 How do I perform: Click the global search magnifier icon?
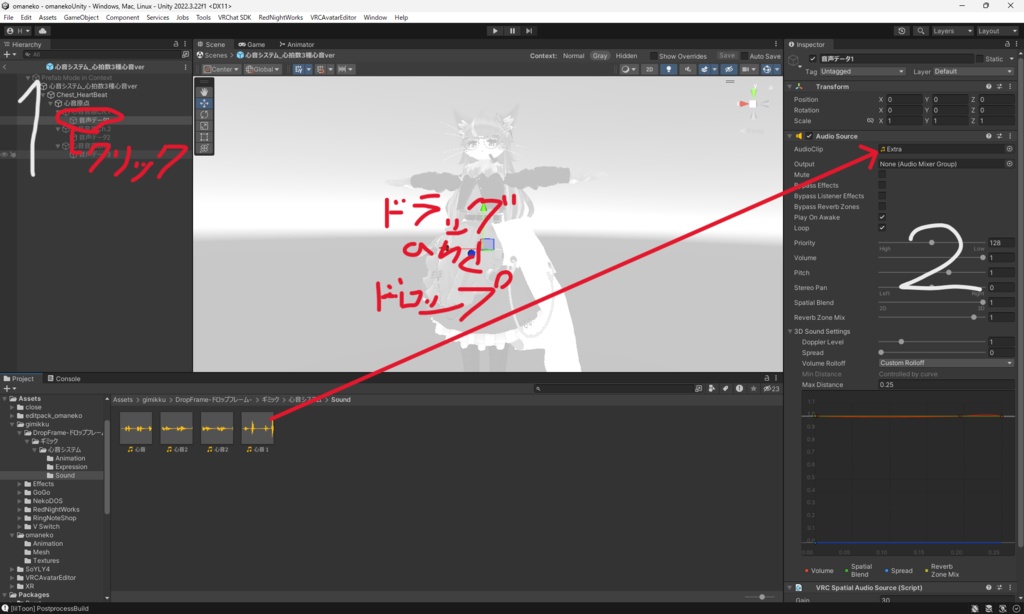(x=921, y=31)
